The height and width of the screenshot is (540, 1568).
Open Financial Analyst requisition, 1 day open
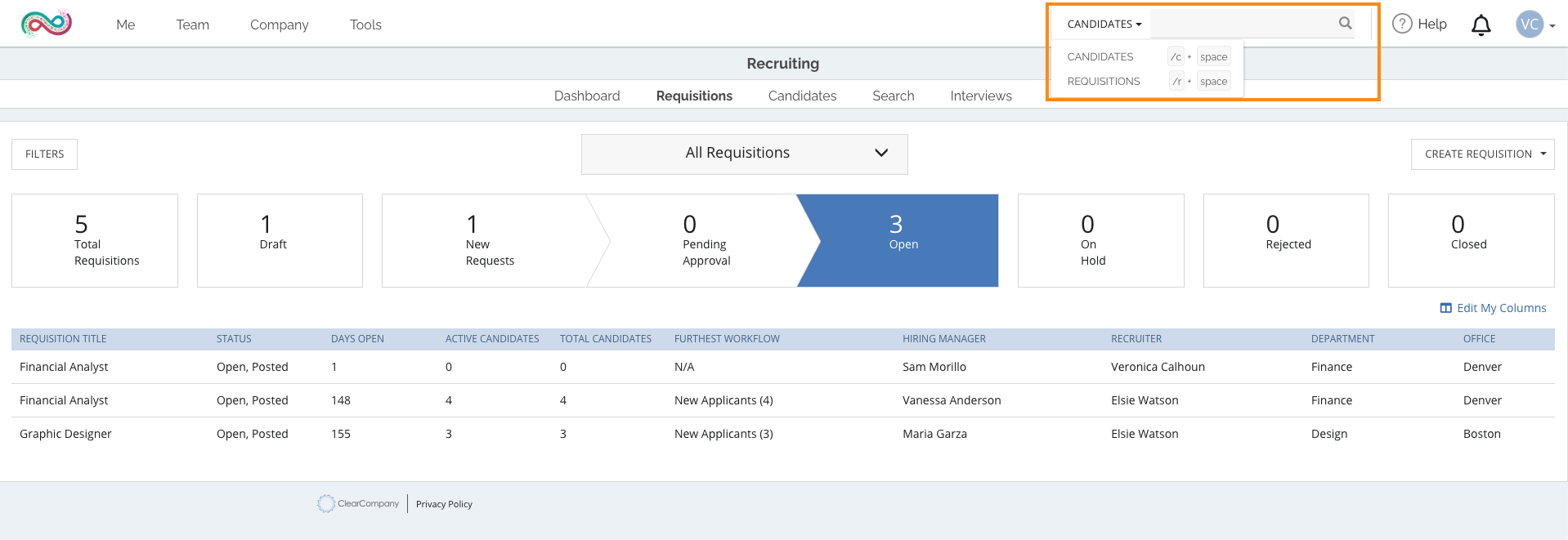(64, 367)
